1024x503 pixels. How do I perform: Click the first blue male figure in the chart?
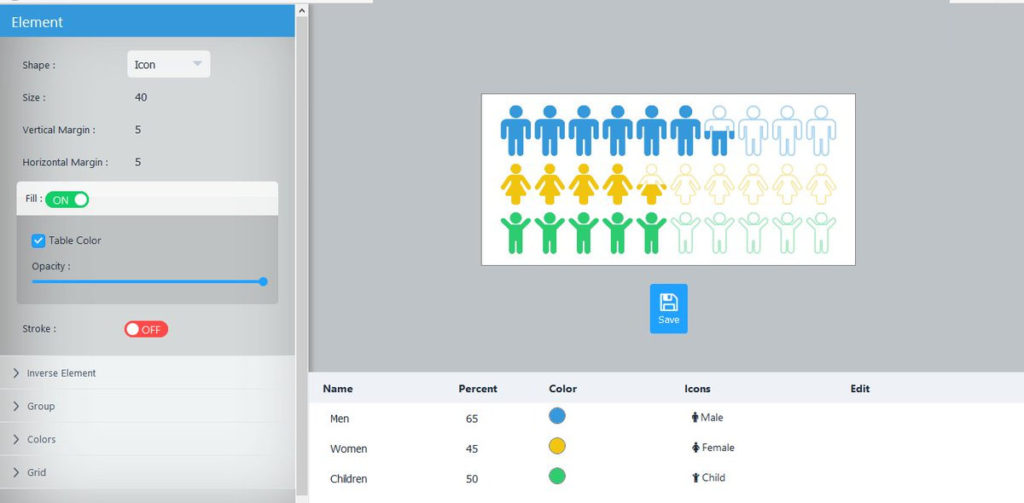click(x=516, y=131)
